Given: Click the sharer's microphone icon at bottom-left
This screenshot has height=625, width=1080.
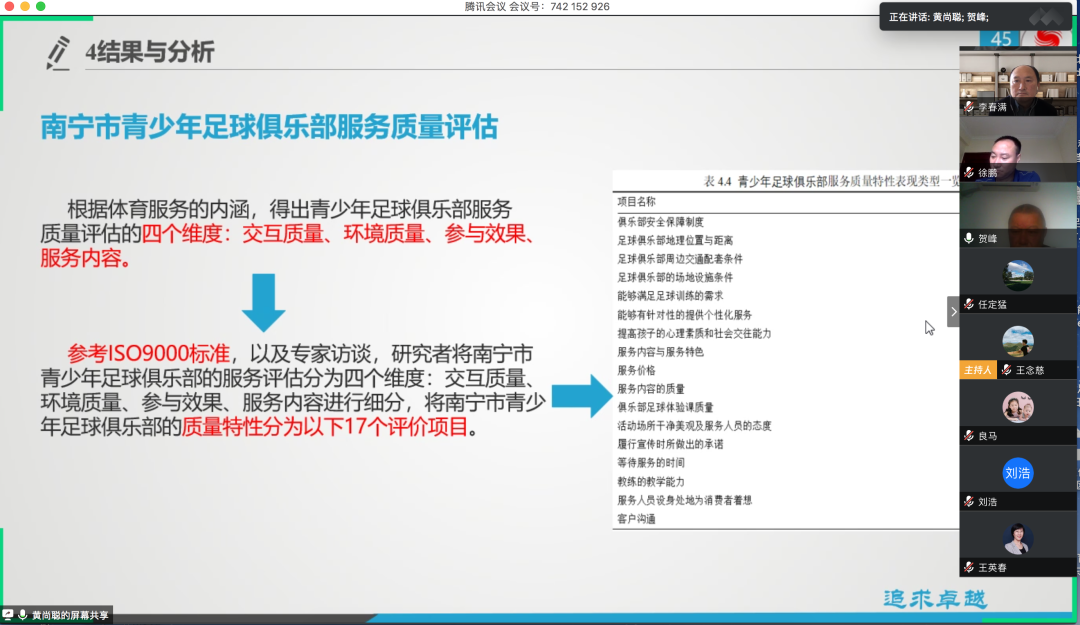Looking at the screenshot, I should [x=23, y=615].
